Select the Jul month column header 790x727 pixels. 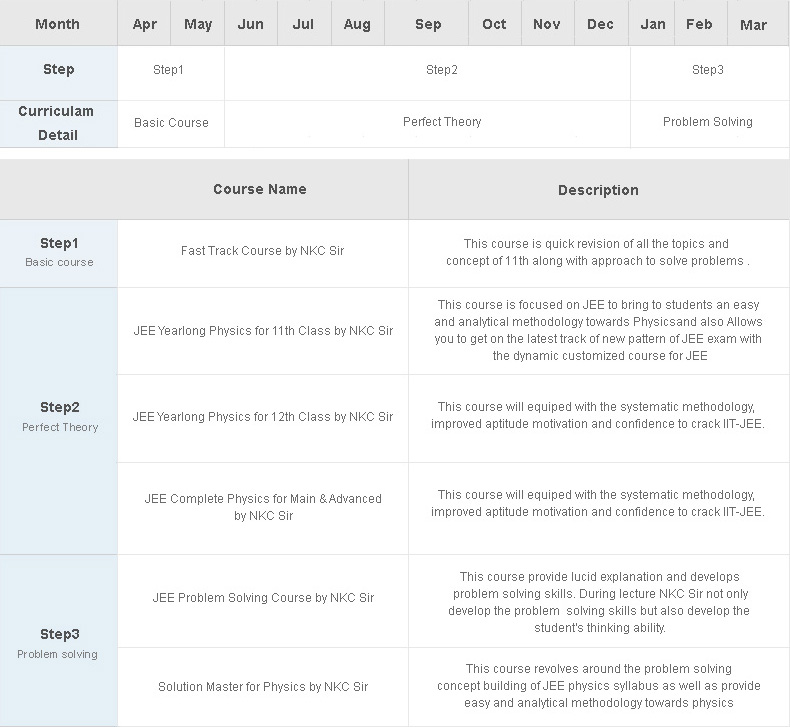pos(304,23)
